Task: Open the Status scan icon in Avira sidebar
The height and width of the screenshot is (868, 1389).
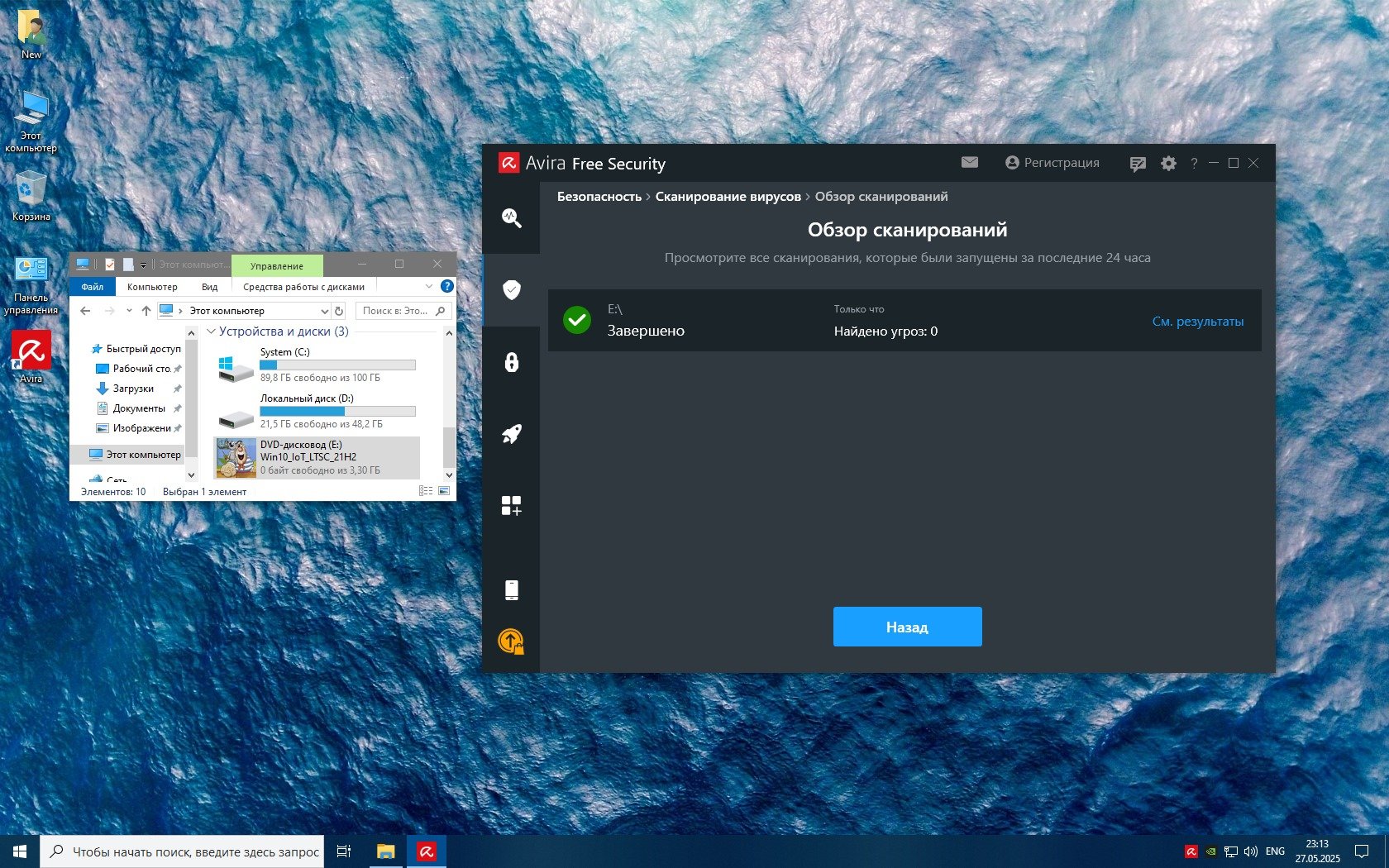Action: coord(511,218)
